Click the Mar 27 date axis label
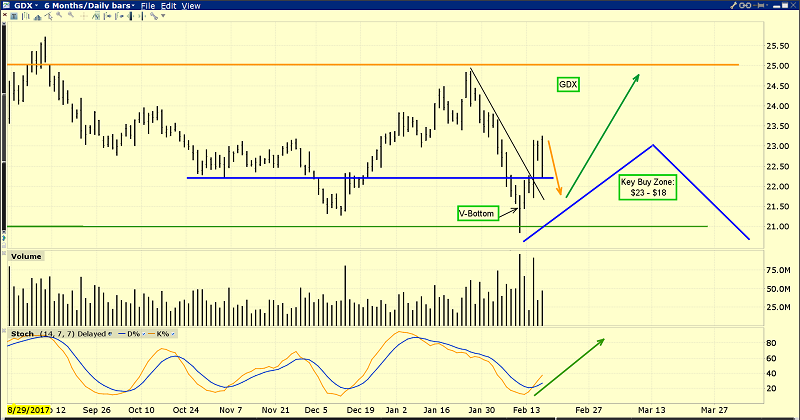 point(714,410)
